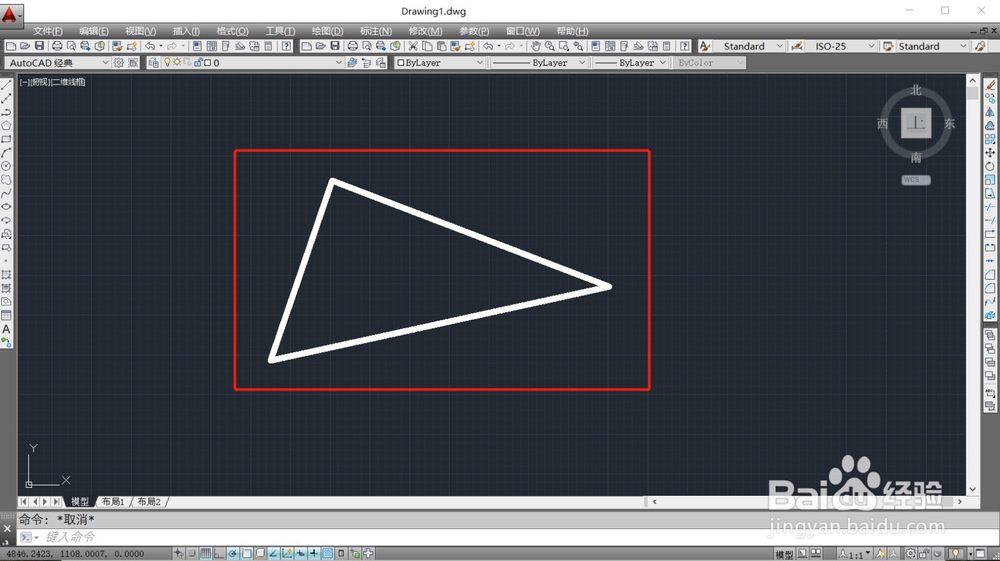Click the [-][俯视][二维线框] viewport label

point(52,82)
